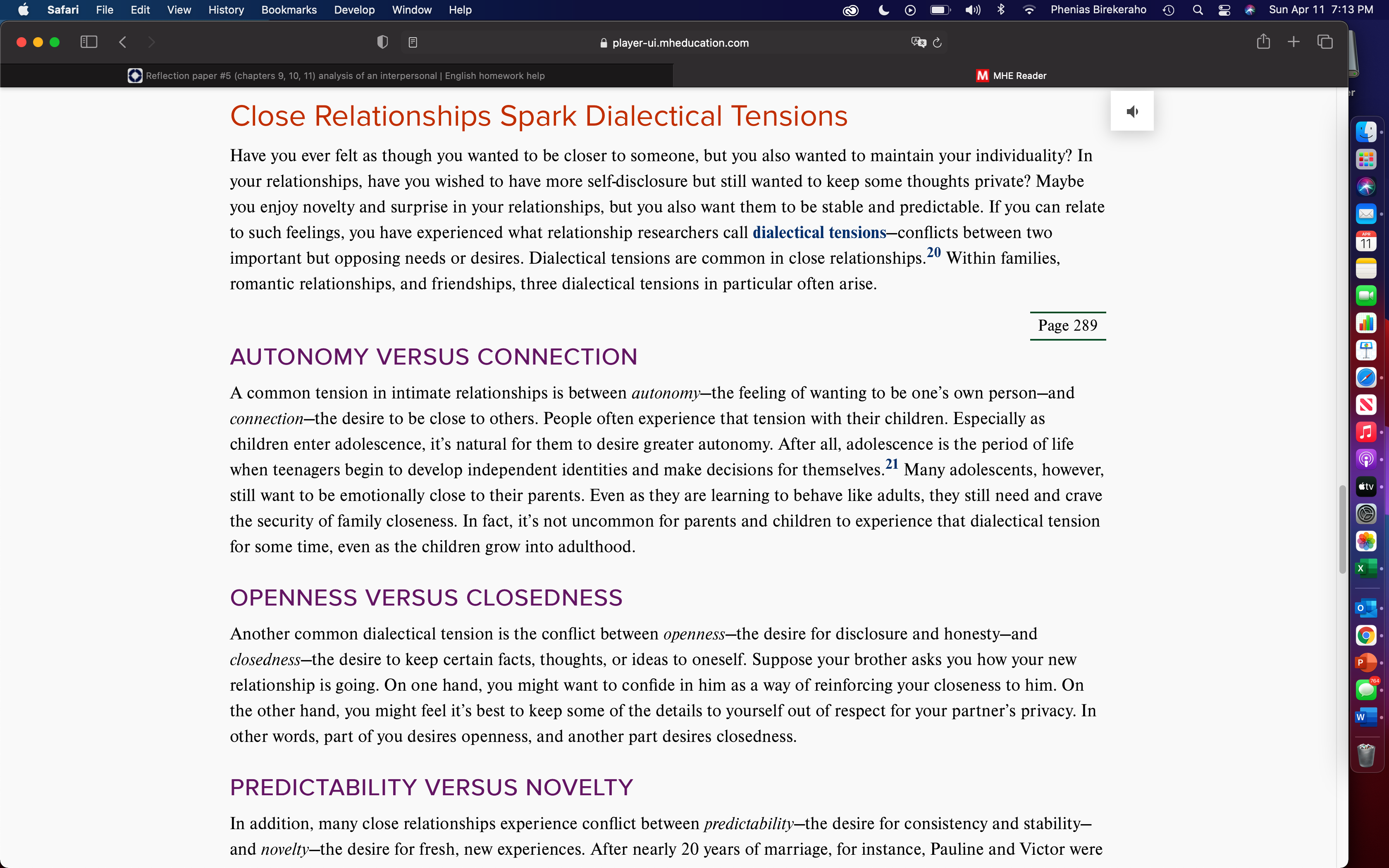Open Photos app in the Dock
1389x868 pixels.
(x=1366, y=541)
